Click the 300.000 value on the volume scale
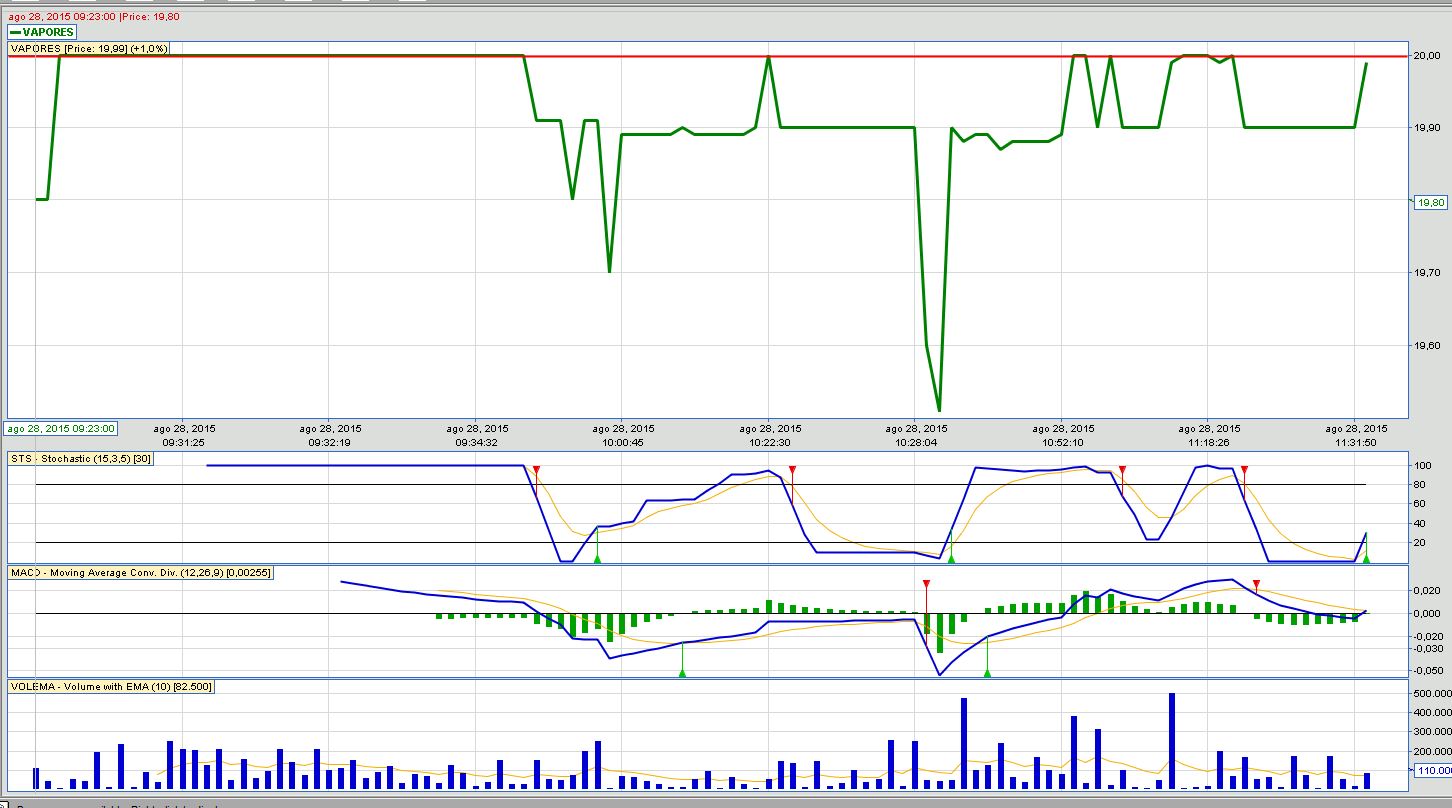The image size is (1452, 808). tap(1430, 732)
